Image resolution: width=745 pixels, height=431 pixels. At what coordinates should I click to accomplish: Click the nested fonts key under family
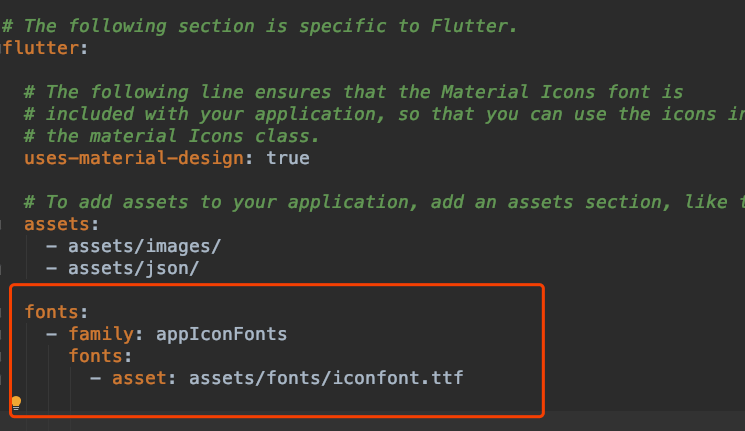click(96, 356)
